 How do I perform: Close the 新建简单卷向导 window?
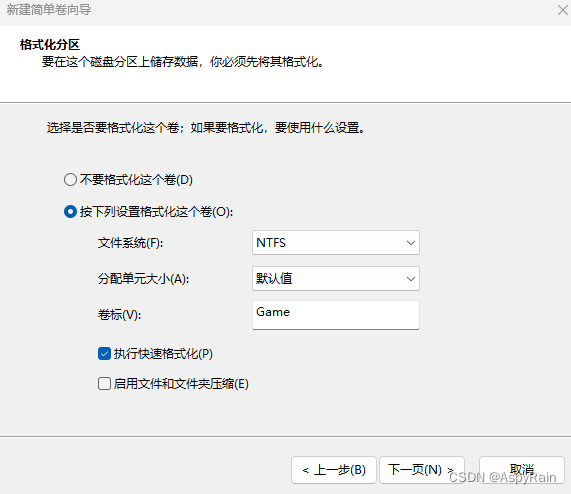tap(563, 10)
